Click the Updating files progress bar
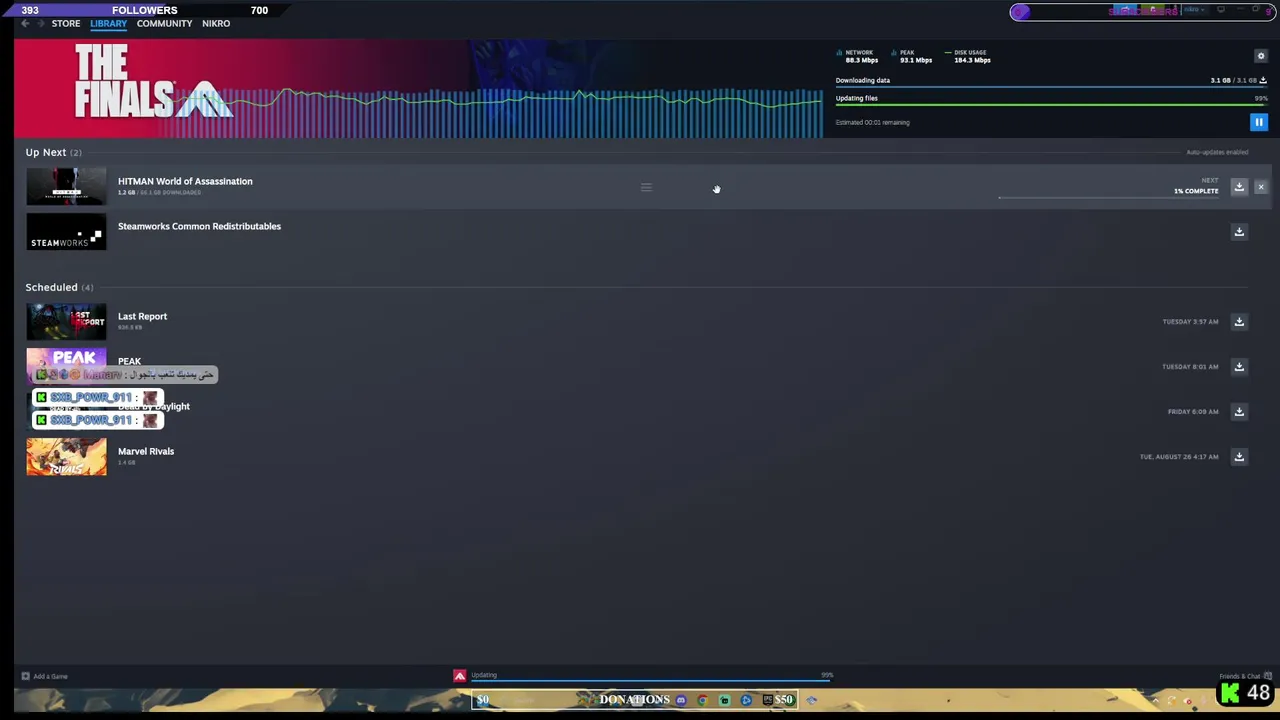Viewport: 1280px width, 720px height. [1052, 104]
